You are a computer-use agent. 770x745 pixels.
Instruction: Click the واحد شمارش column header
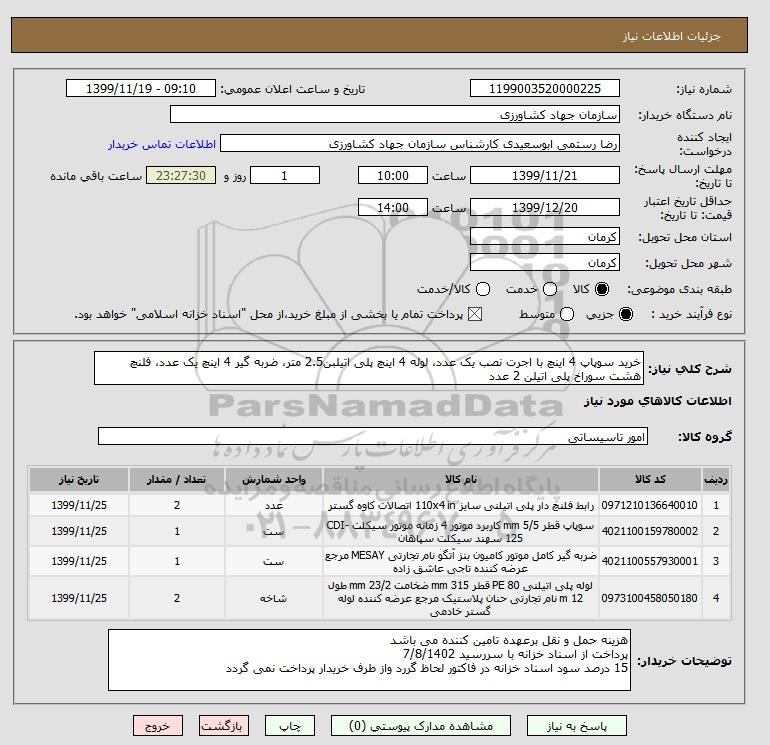click(x=274, y=480)
